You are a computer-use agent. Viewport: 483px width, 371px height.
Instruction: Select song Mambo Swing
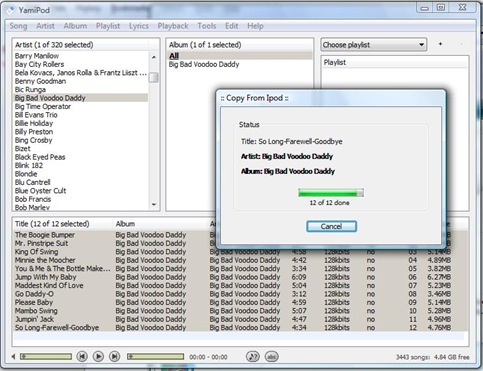[x=240, y=311]
